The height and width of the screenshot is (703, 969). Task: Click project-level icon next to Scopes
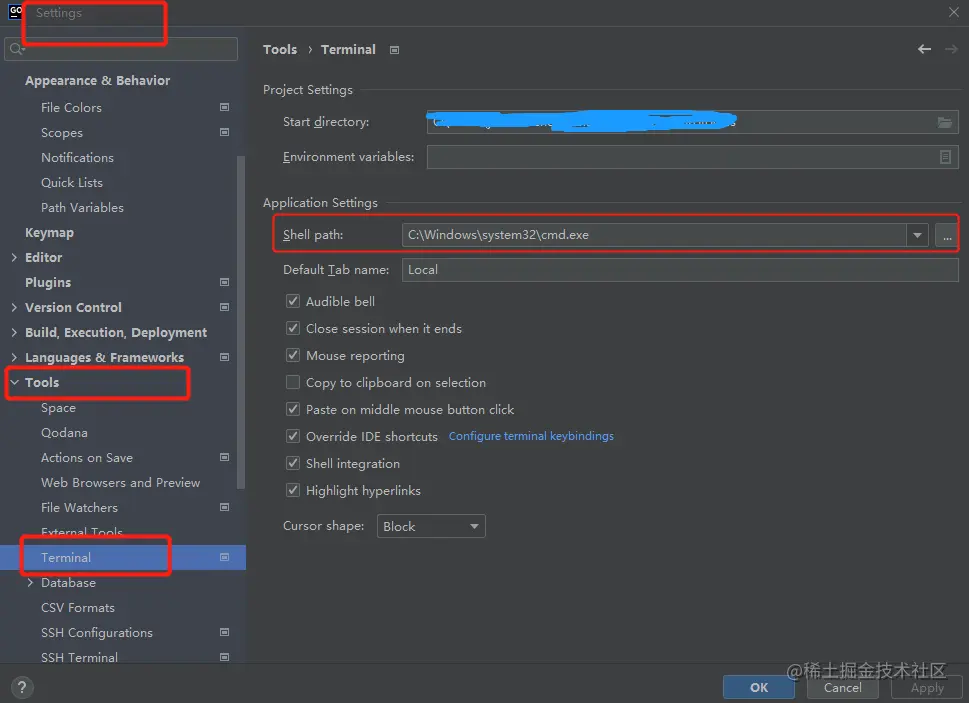[x=224, y=132]
